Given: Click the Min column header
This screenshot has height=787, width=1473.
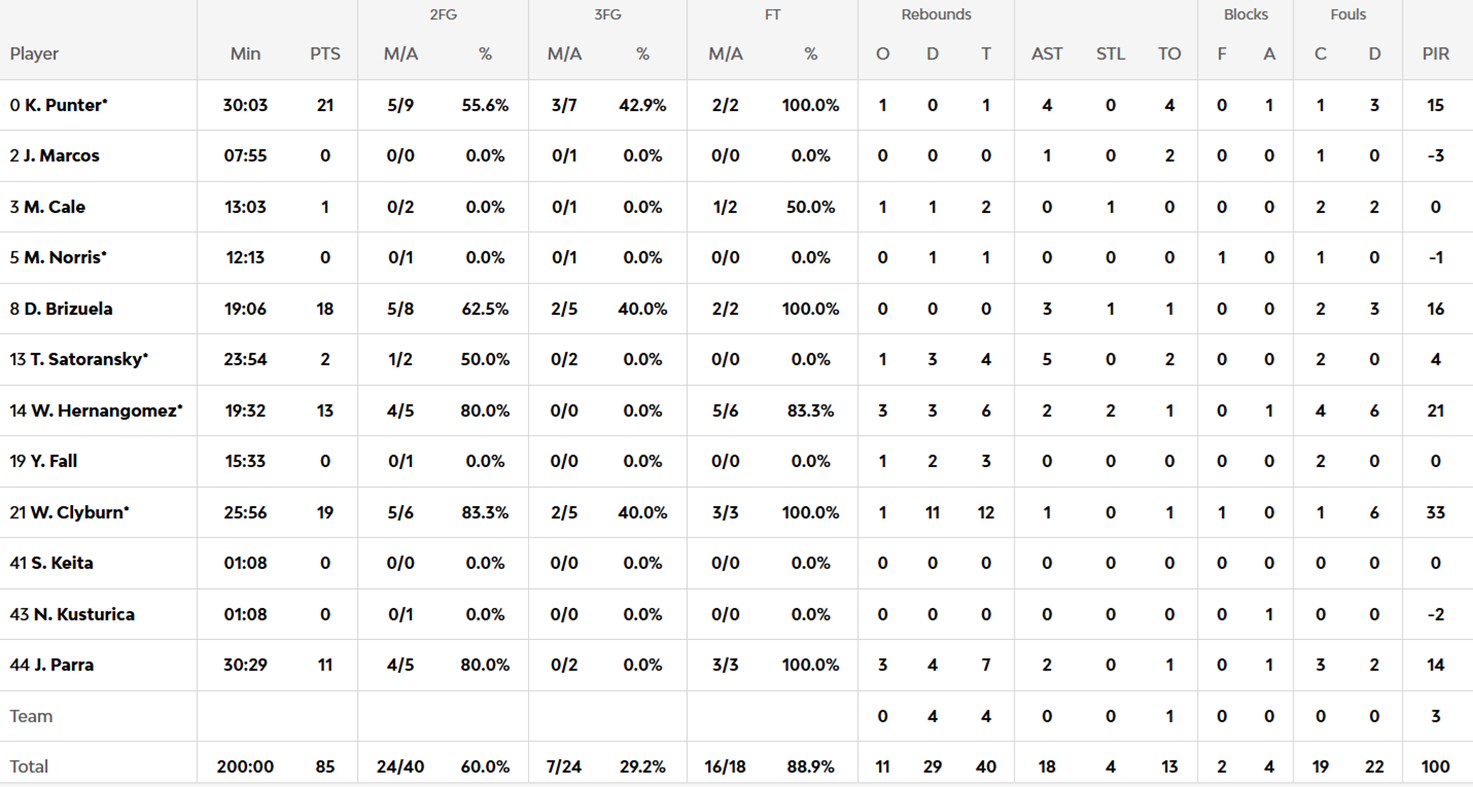Looking at the screenshot, I should (245, 54).
